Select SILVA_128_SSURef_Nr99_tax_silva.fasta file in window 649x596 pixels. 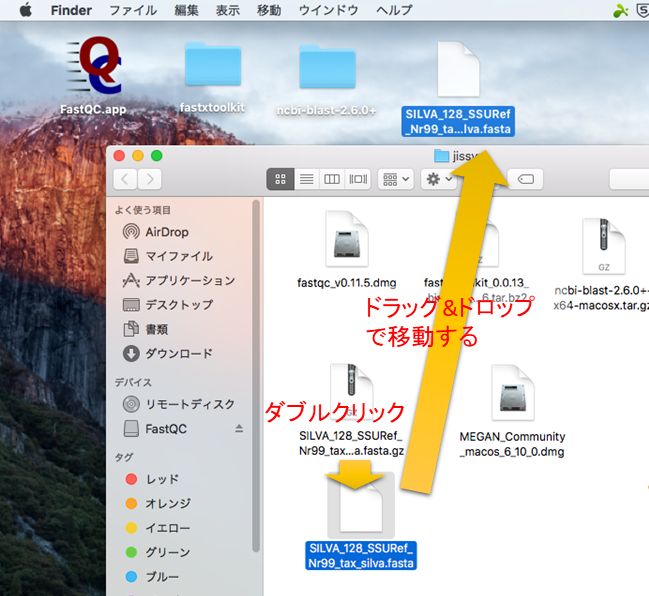(x=361, y=505)
